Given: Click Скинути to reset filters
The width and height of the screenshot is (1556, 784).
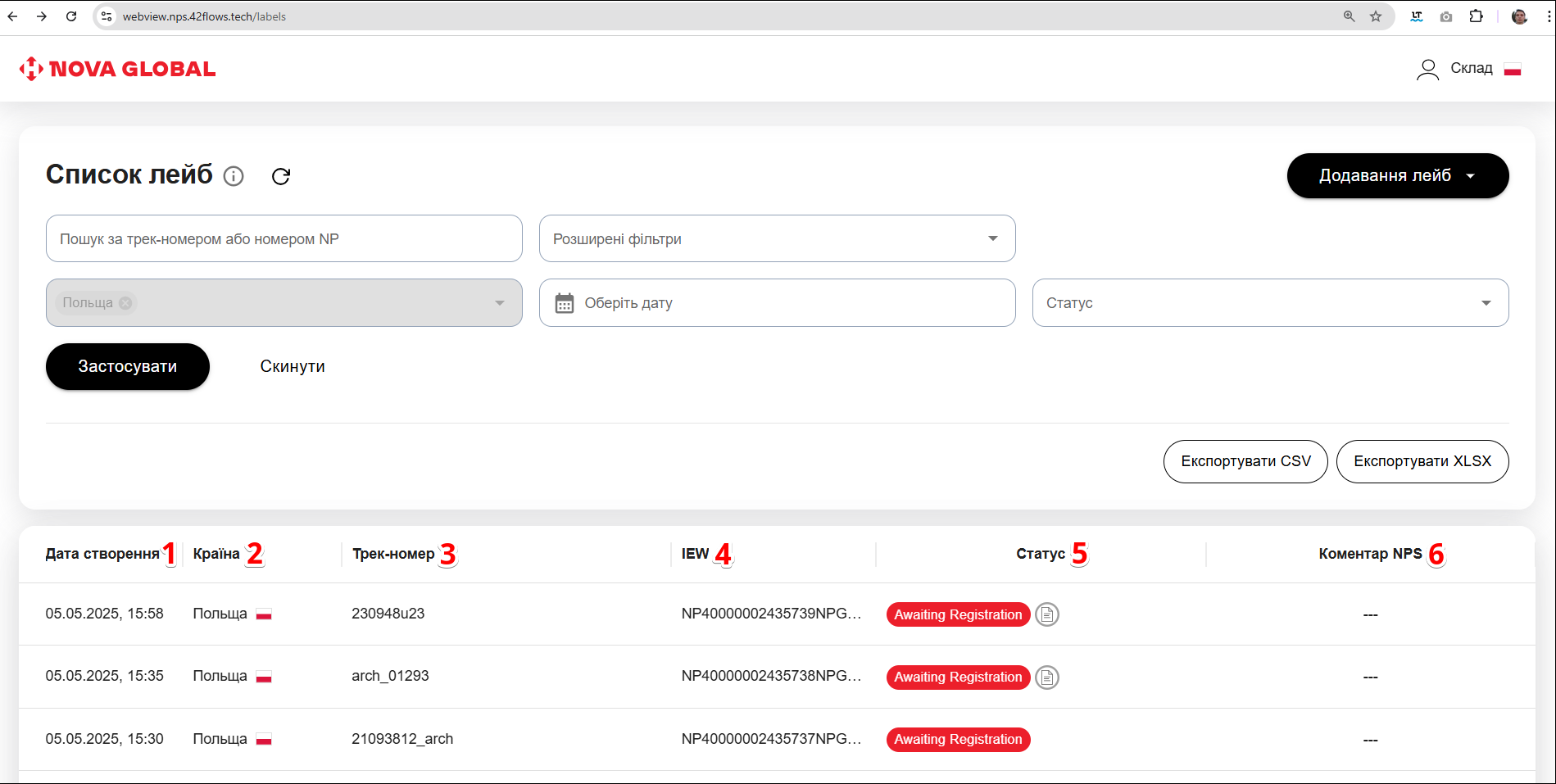Looking at the screenshot, I should pyautogui.click(x=293, y=366).
